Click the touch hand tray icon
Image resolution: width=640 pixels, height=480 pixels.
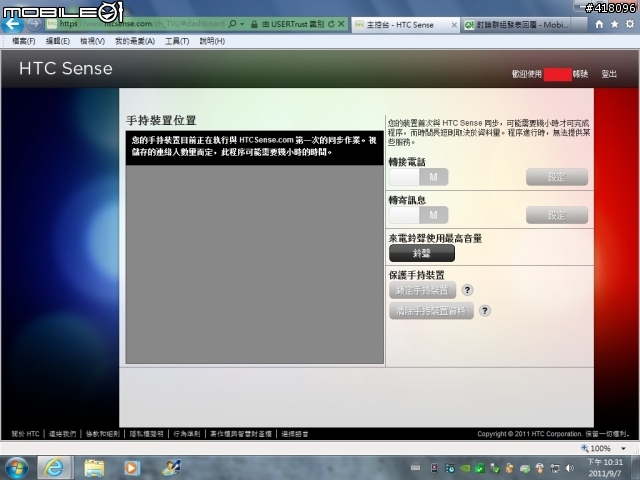(x=540, y=468)
